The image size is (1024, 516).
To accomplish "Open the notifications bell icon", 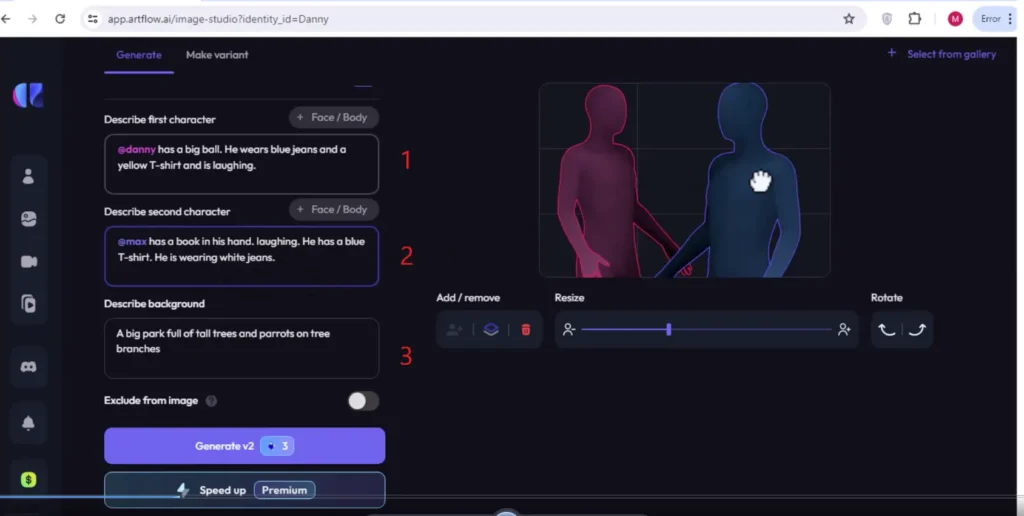I will [x=28, y=423].
